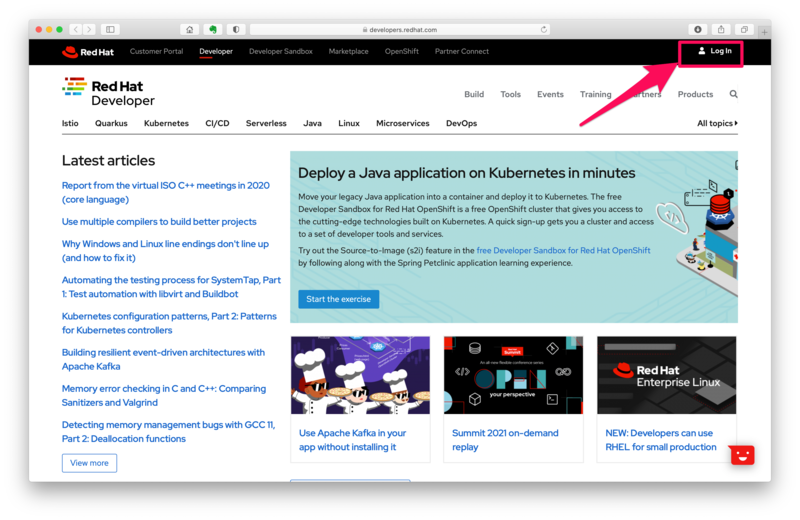Click the View more button

click(x=89, y=463)
